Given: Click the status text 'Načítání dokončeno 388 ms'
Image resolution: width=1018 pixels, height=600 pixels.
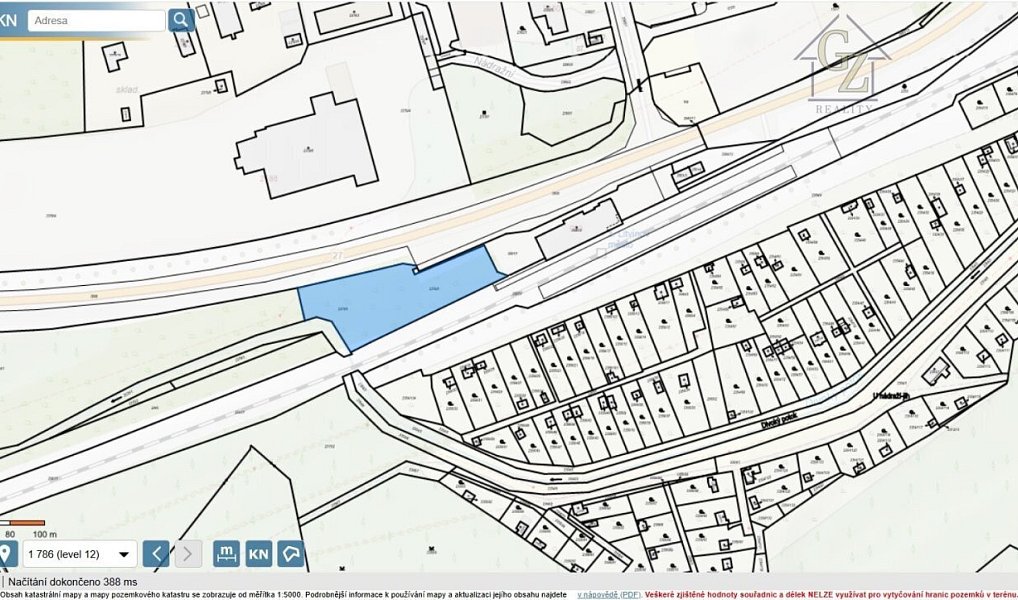Looking at the screenshot, I should click(x=73, y=582).
